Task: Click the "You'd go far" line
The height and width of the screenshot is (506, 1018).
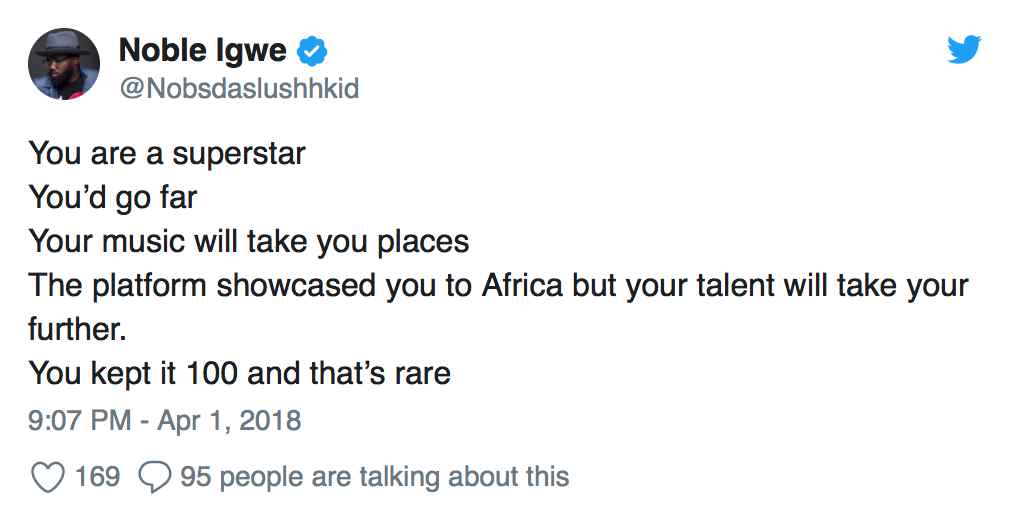Action: point(113,198)
